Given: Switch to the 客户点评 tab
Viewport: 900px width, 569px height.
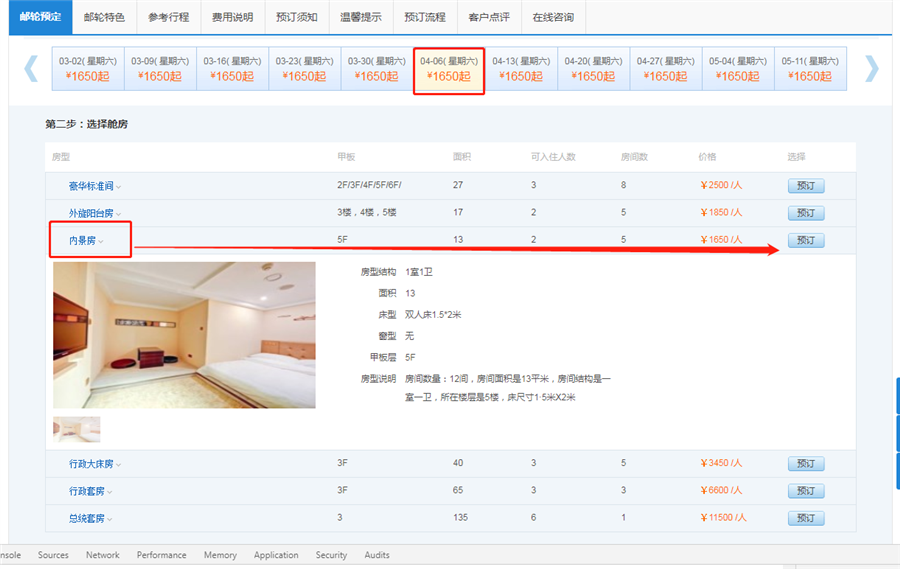Looking at the screenshot, I should (489, 17).
